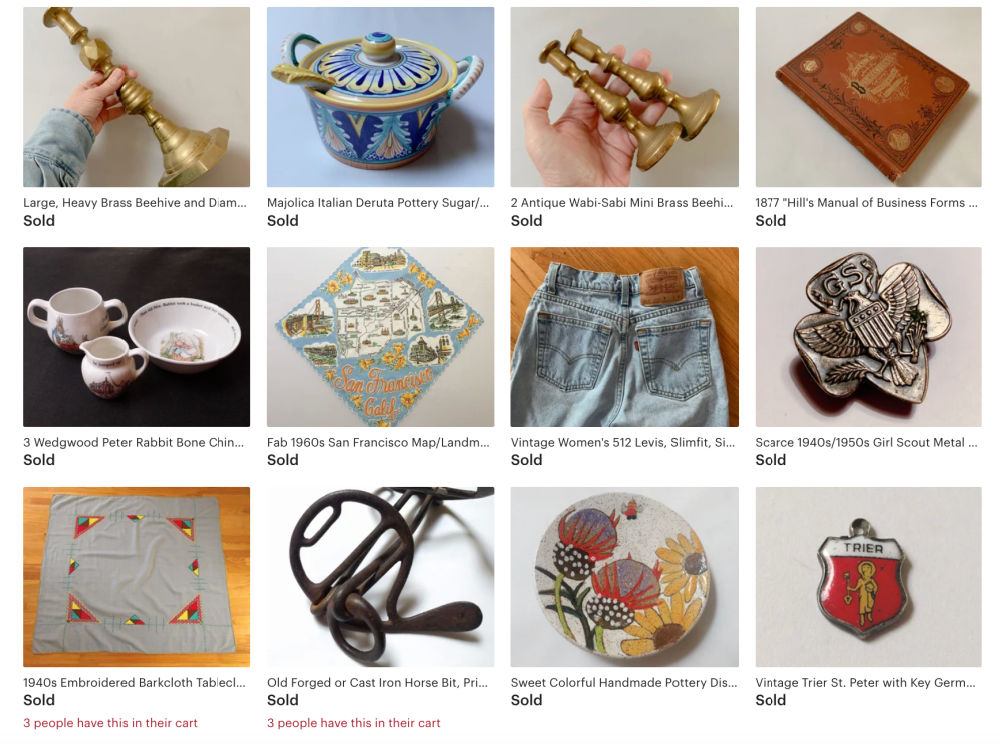View the colorful floral pottery dish photo
1000x743 pixels.
click(624, 577)
